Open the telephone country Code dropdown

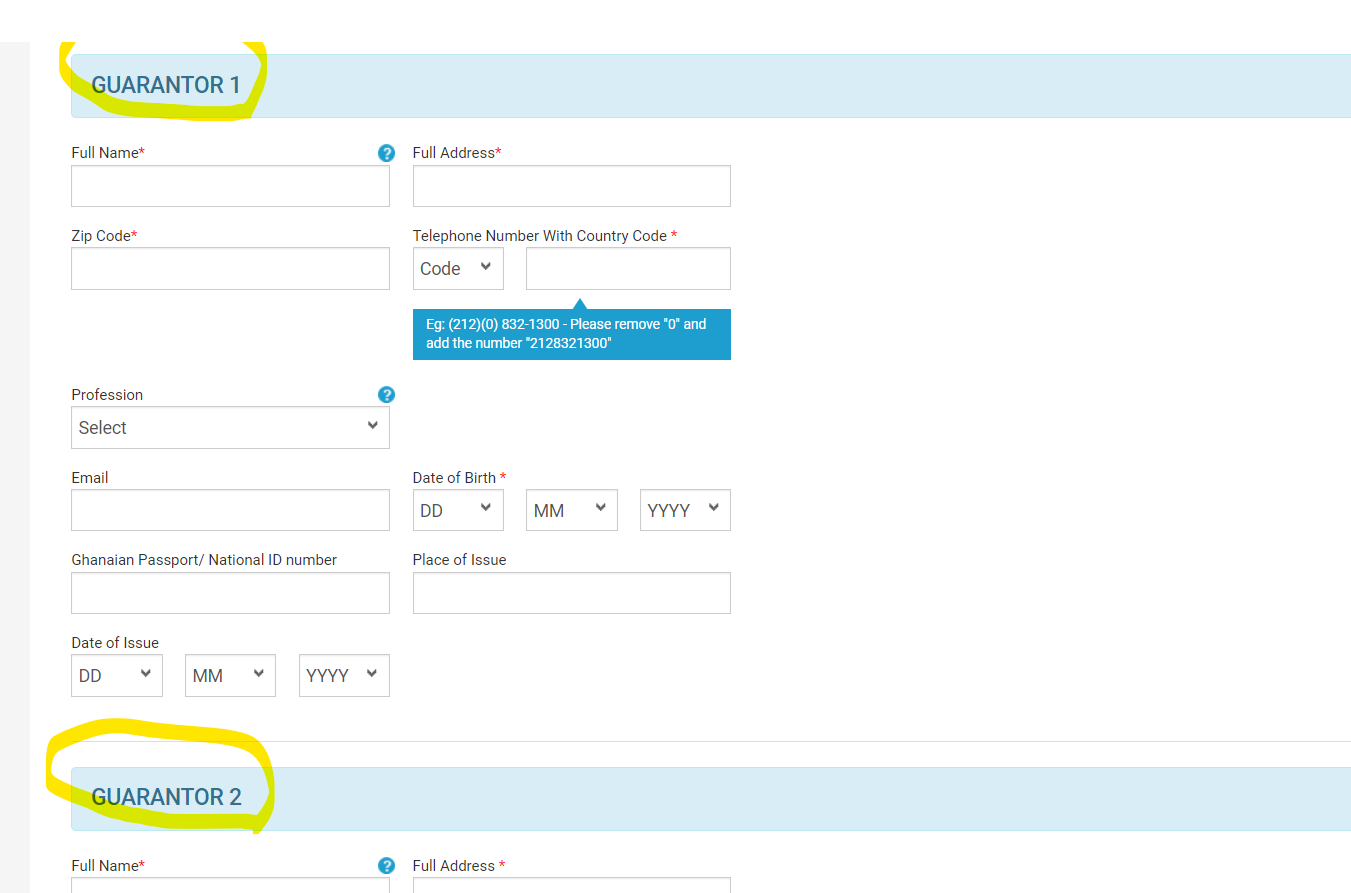458,268
